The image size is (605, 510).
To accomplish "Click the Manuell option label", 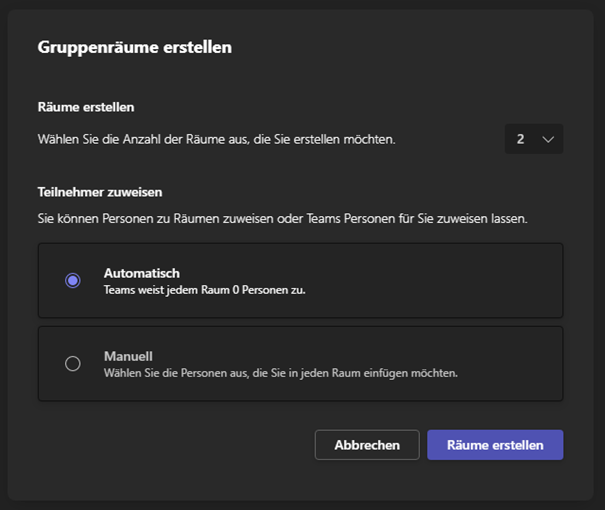I will point(129,356).
